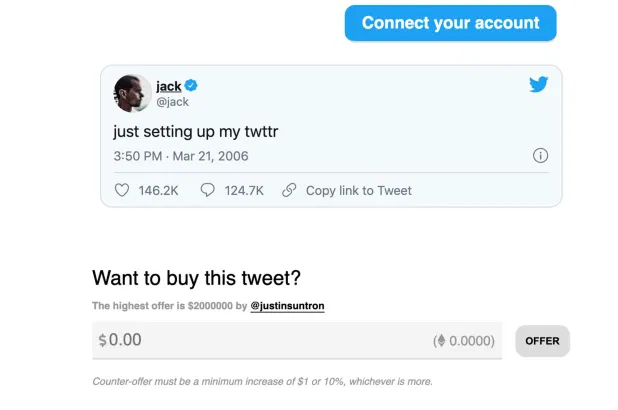Open the tweet info icon
Viewport: 618px width, 410px height.
coord(540,155)
